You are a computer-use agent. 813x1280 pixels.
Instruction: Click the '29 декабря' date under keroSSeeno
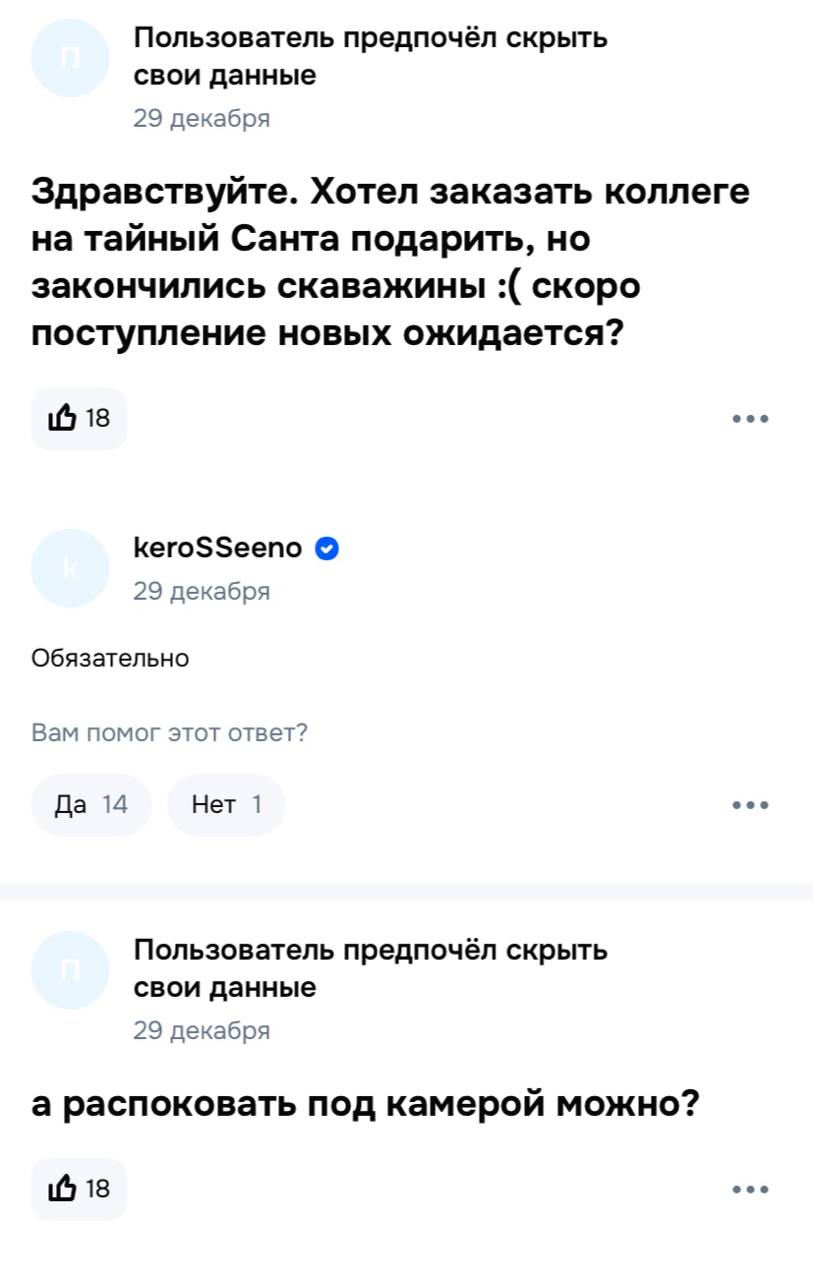pos(202,591)
